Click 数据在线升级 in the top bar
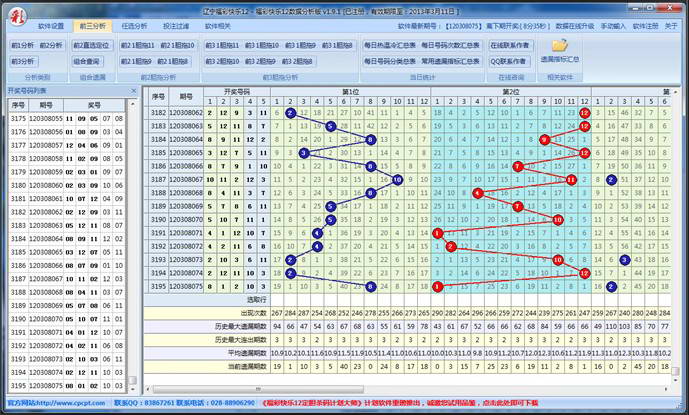689x415 pixels. point(575,26)
